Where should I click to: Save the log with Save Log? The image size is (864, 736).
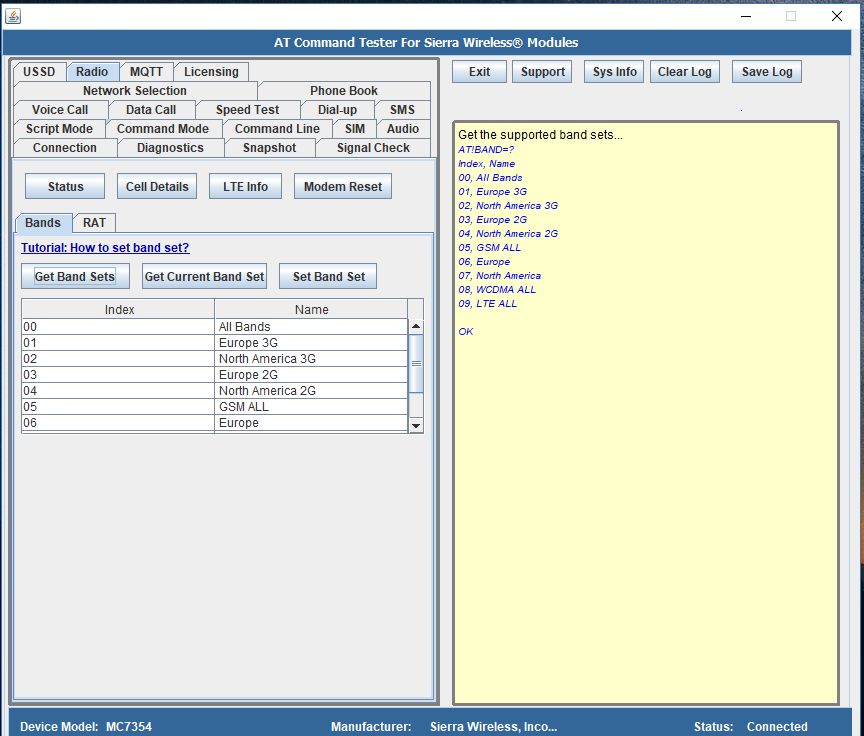767,72
